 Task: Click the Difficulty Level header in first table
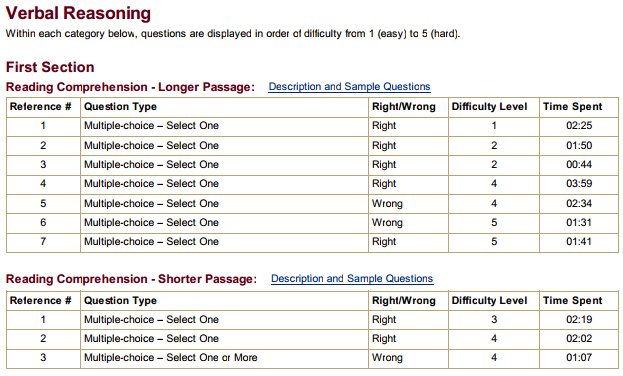pyautogui.click(x=490, y=107)
